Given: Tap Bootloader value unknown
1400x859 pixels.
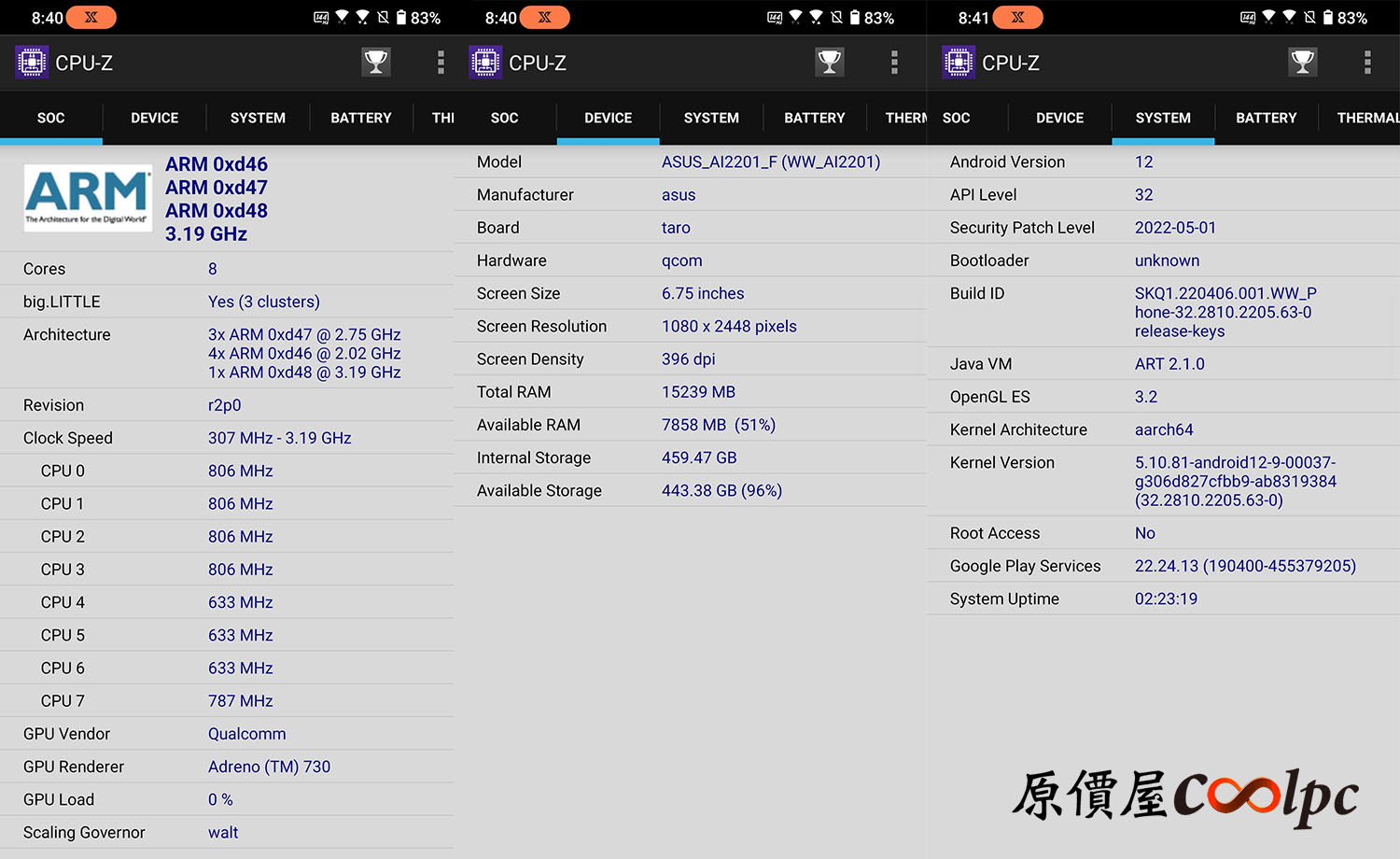Looking at the screenshot, I should click(x=1168, y=261).
